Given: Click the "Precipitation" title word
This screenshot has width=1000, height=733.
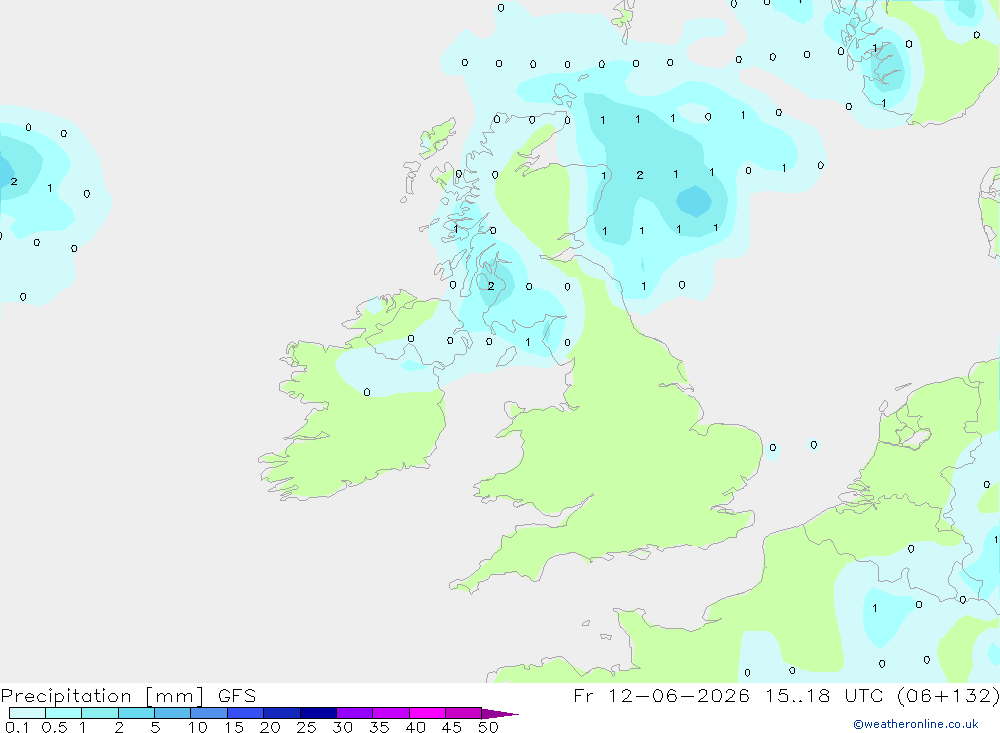Looking at the screenshot, I should point(66,696).
